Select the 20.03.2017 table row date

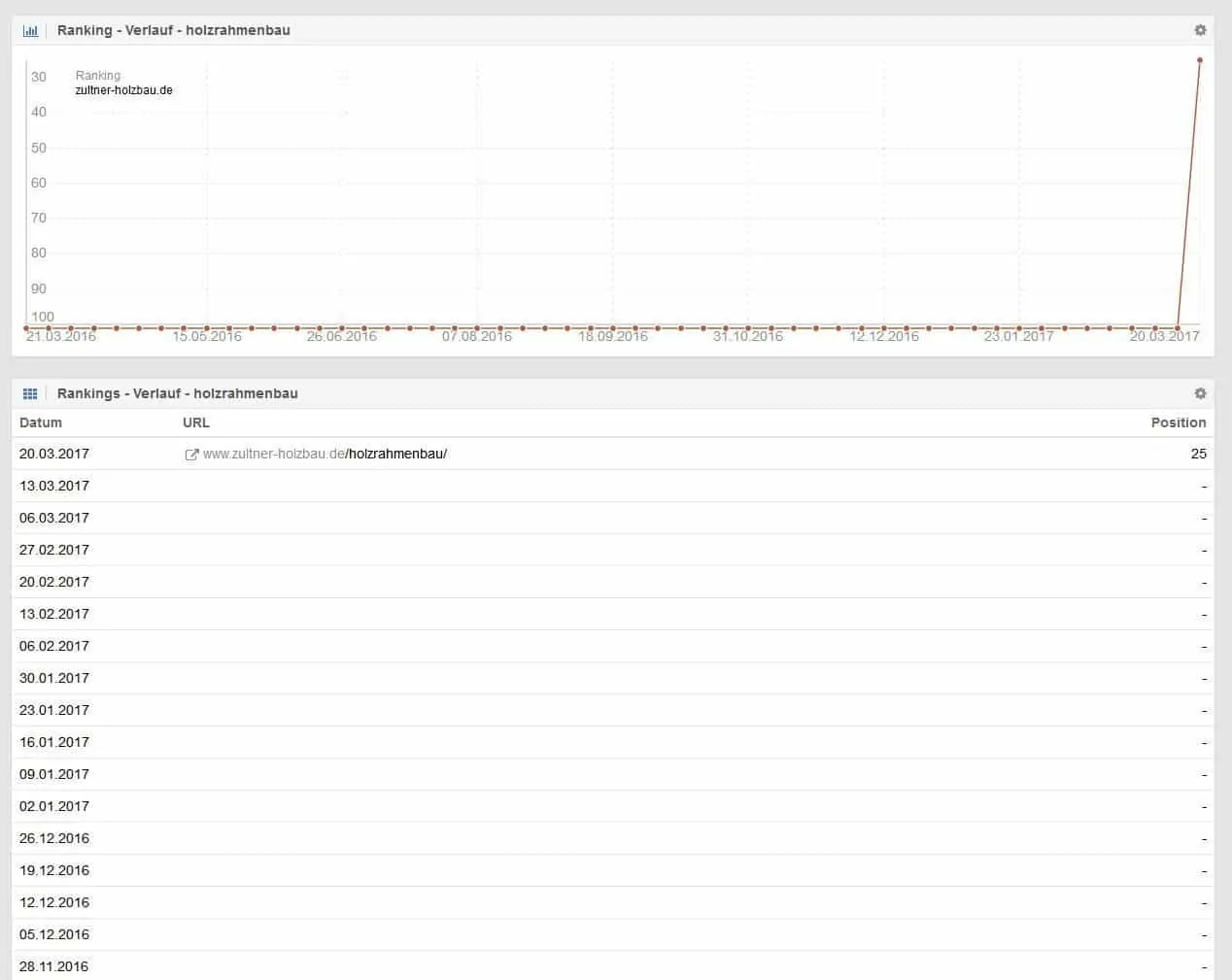[x=54, y=454]
